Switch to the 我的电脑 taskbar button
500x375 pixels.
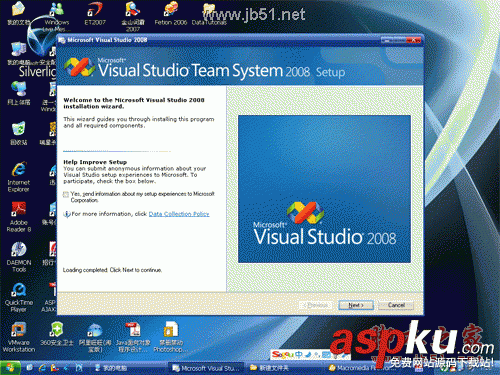(112, 368)
